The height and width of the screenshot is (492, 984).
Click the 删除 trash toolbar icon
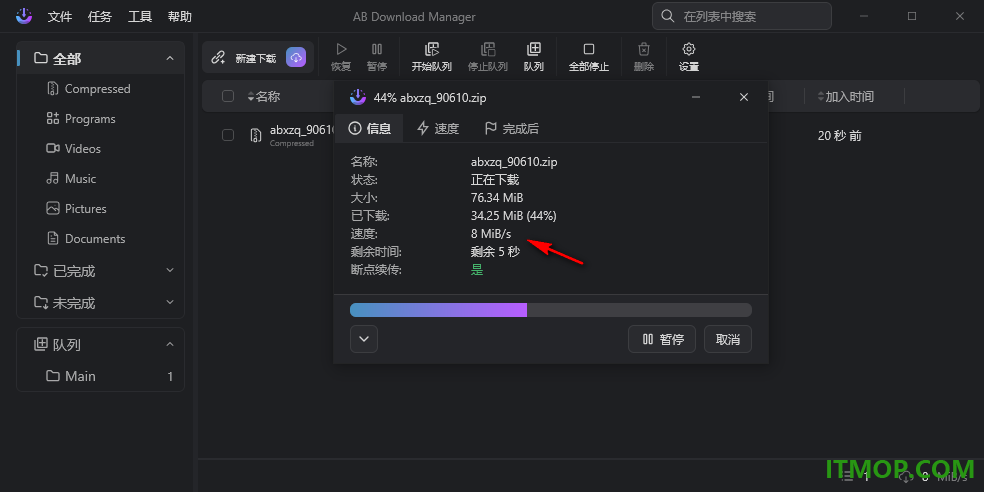(x=644, y=57)
